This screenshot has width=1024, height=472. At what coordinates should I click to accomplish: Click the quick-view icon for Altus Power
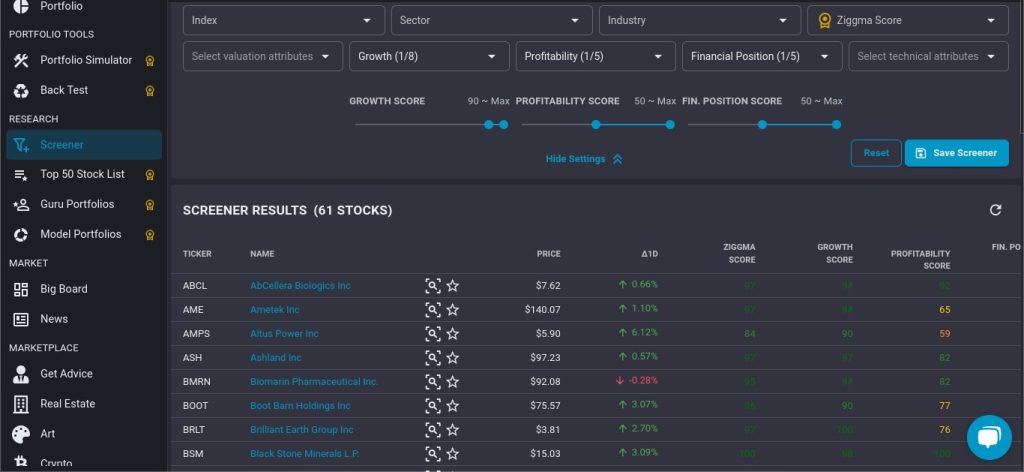click(x=432, y=334)
